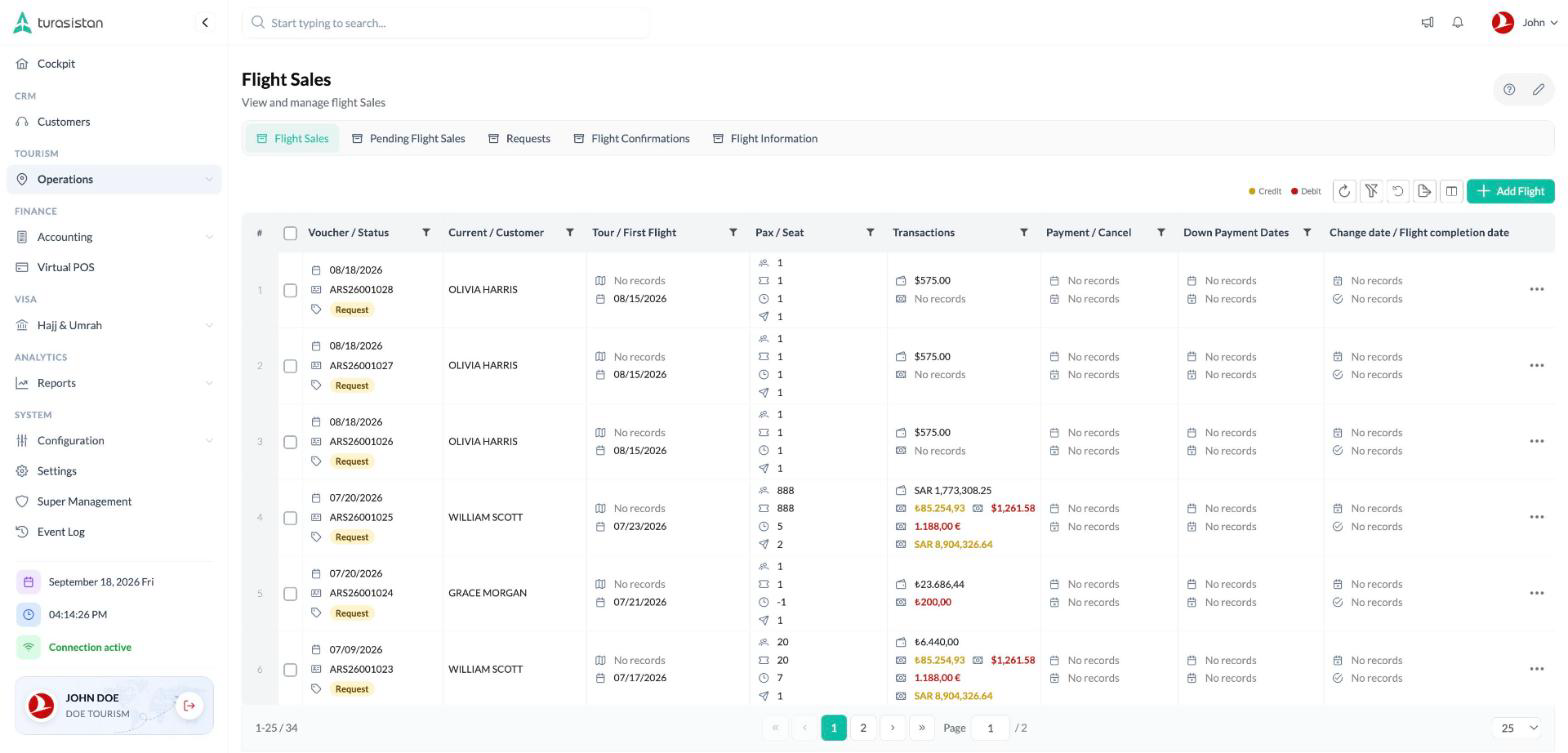The height and width of the screenshot is (753, 1568).
Task: Toggle the select-all header checkbox
Action: pos(290,233)
